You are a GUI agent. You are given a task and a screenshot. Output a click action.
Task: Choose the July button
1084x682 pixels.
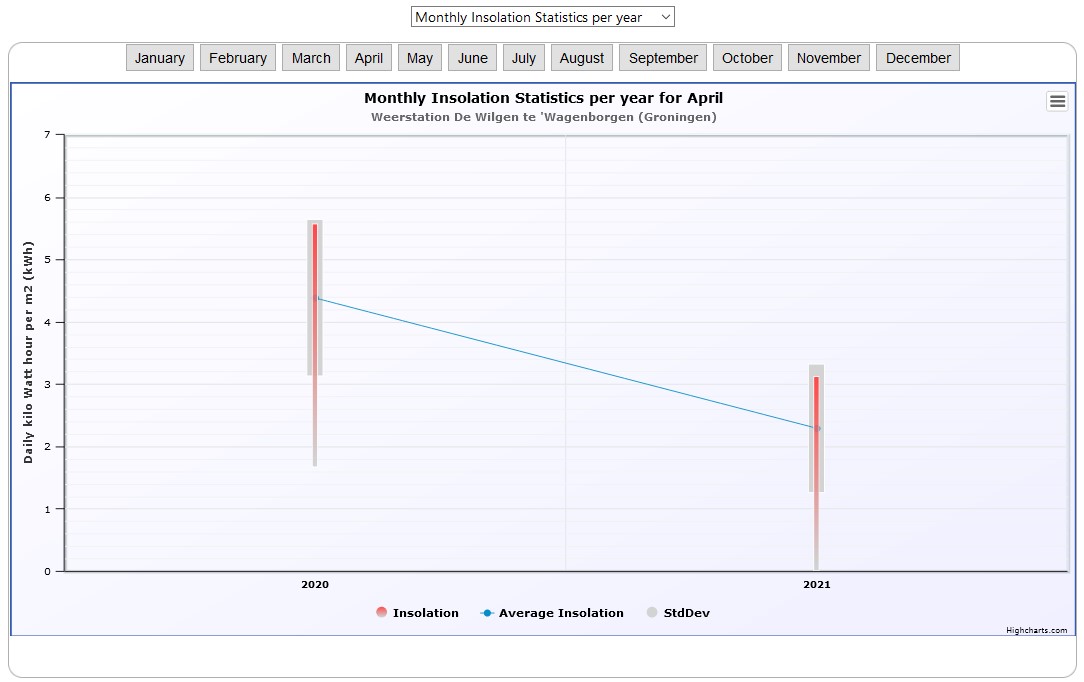click(524, 58)
